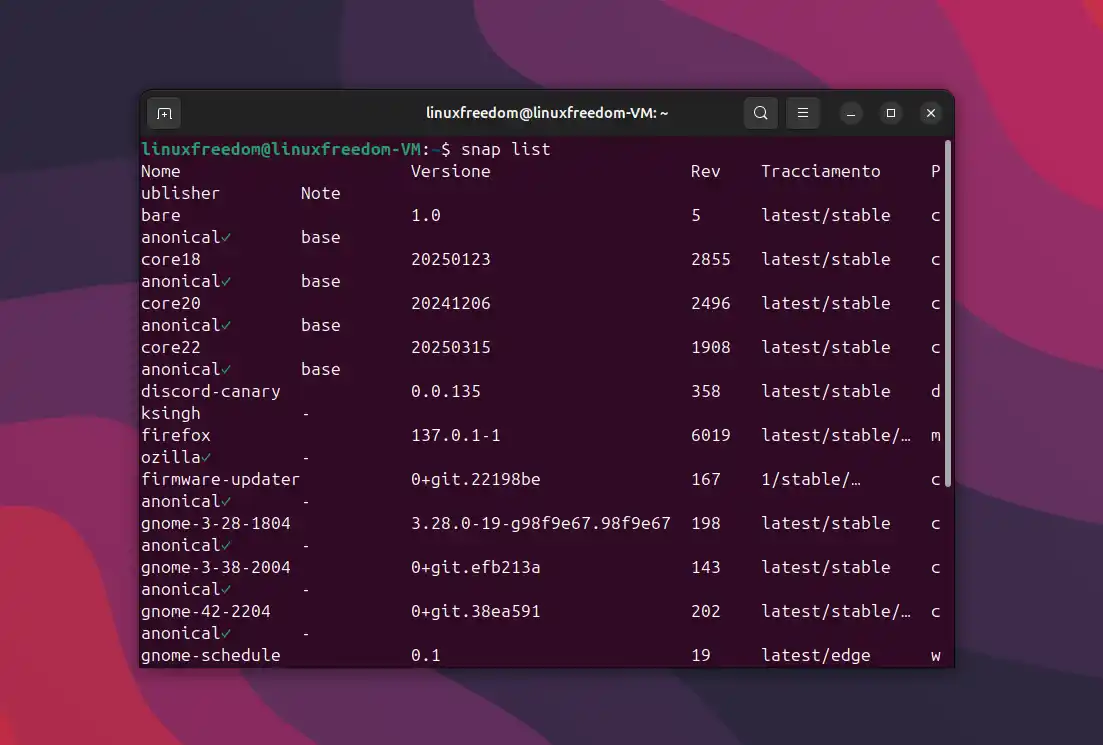
Task: Click revision '143'
Action: pyautogui.click(x=706, y=567)
